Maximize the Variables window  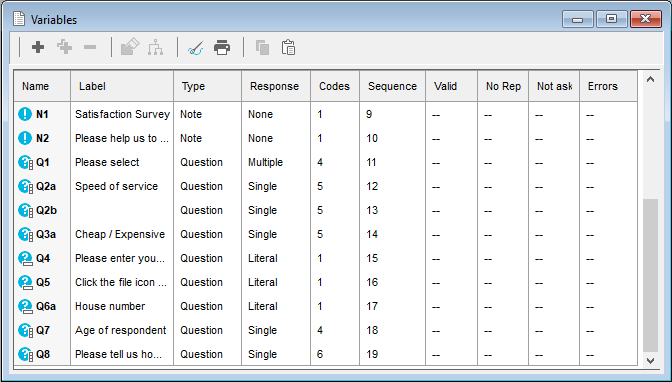(611, 19)
